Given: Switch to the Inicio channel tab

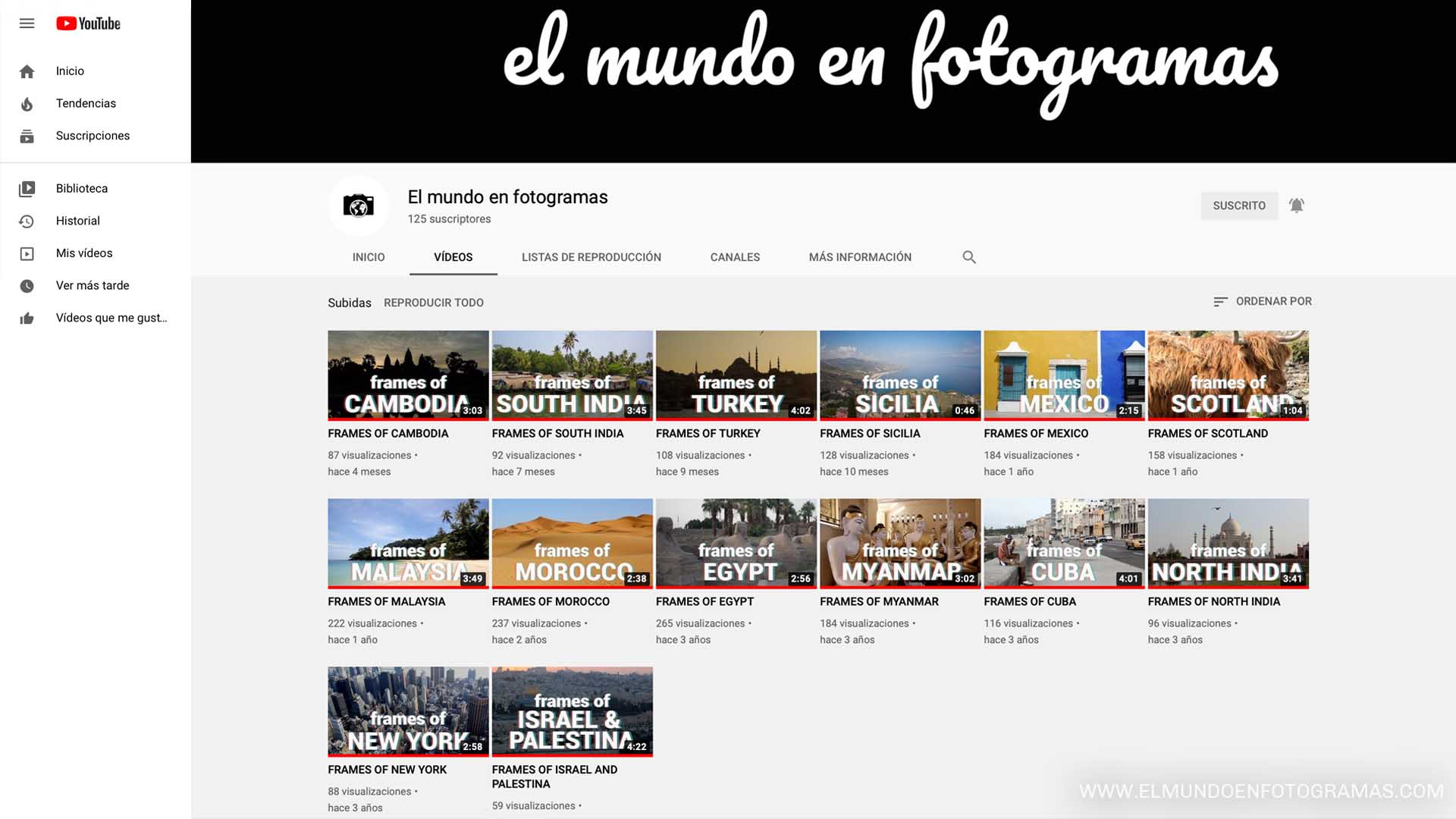Looking at the screenshot, I should click(369, 257).
